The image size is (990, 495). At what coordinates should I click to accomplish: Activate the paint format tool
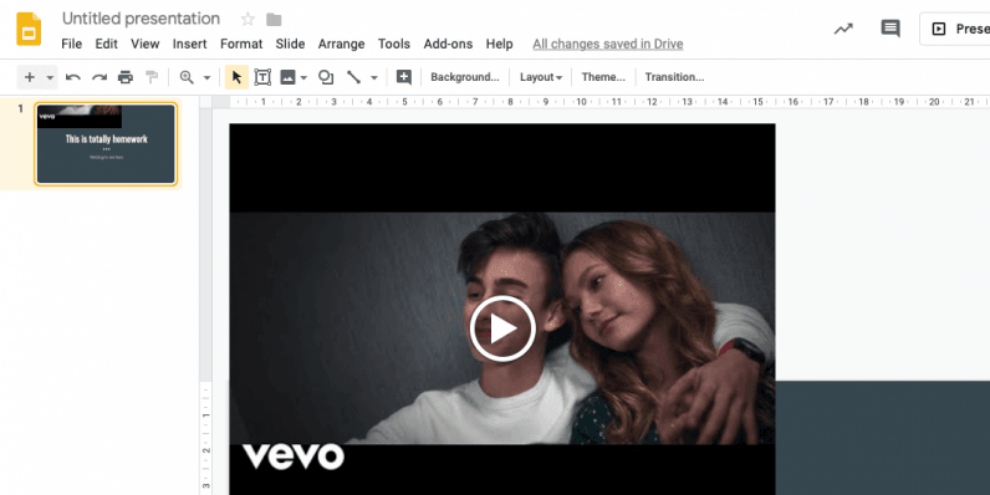click(152, 77)
